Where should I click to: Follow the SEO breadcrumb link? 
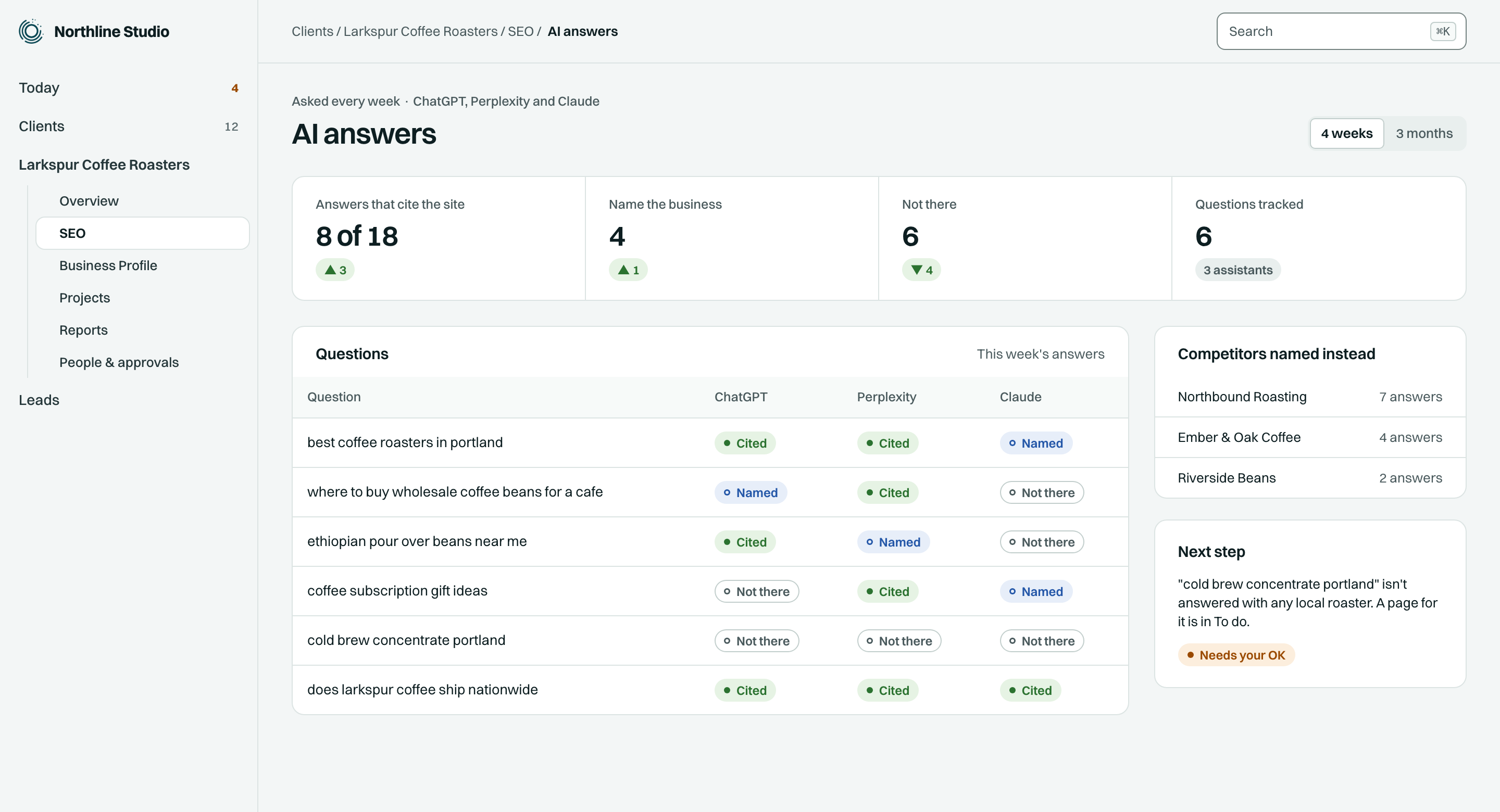click(x=520, y=31)
